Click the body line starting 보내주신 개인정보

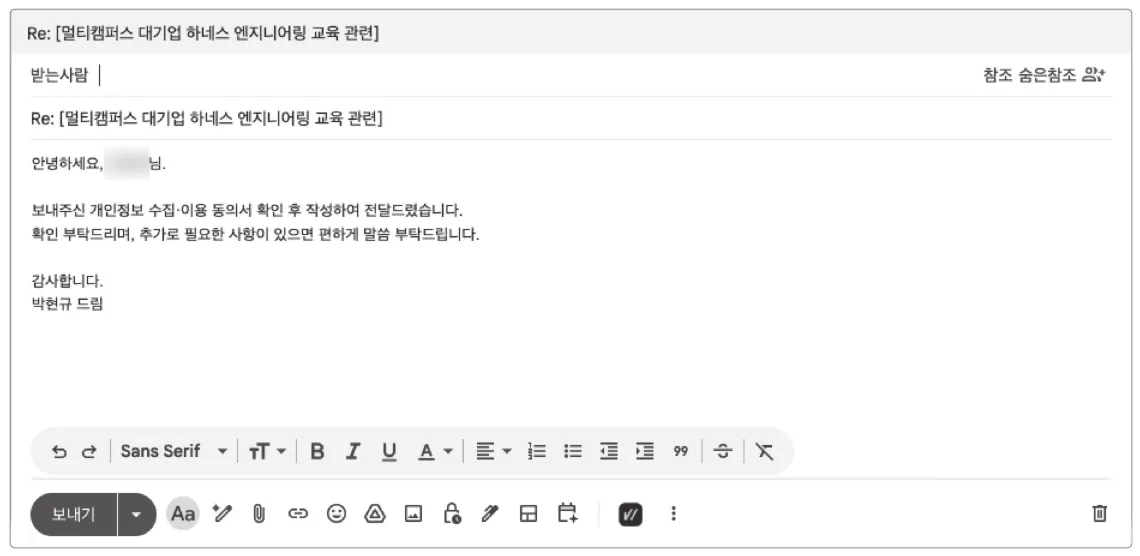click(x=247, y=211)
